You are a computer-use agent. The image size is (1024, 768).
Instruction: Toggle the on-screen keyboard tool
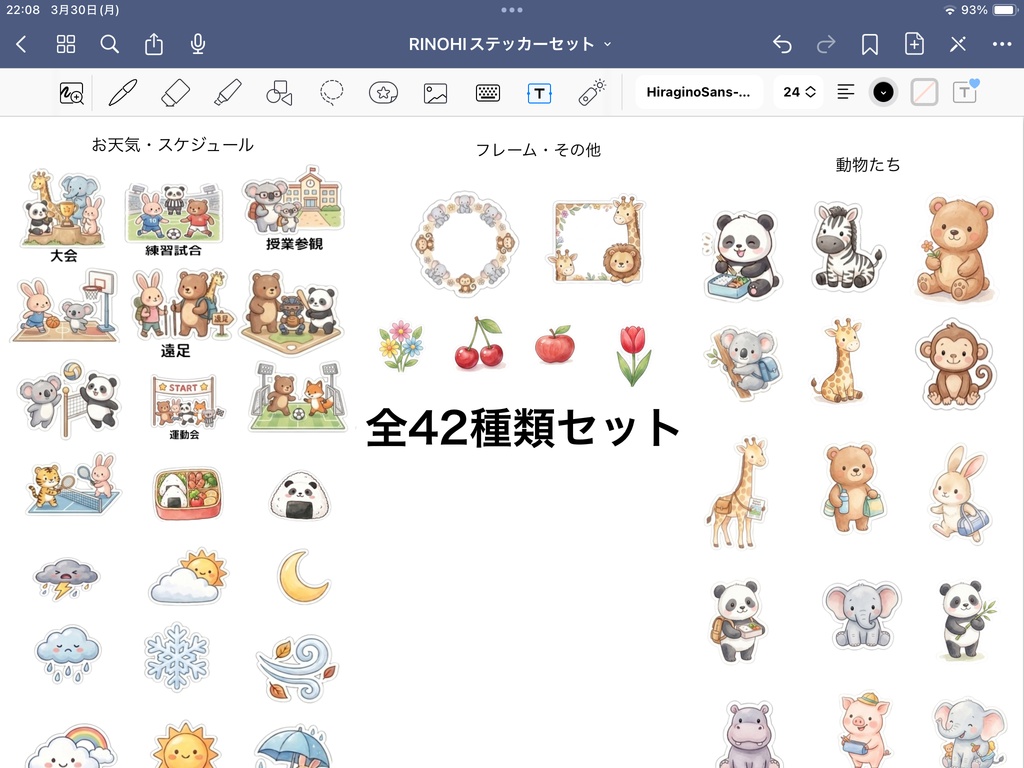(x=486, y=92)
